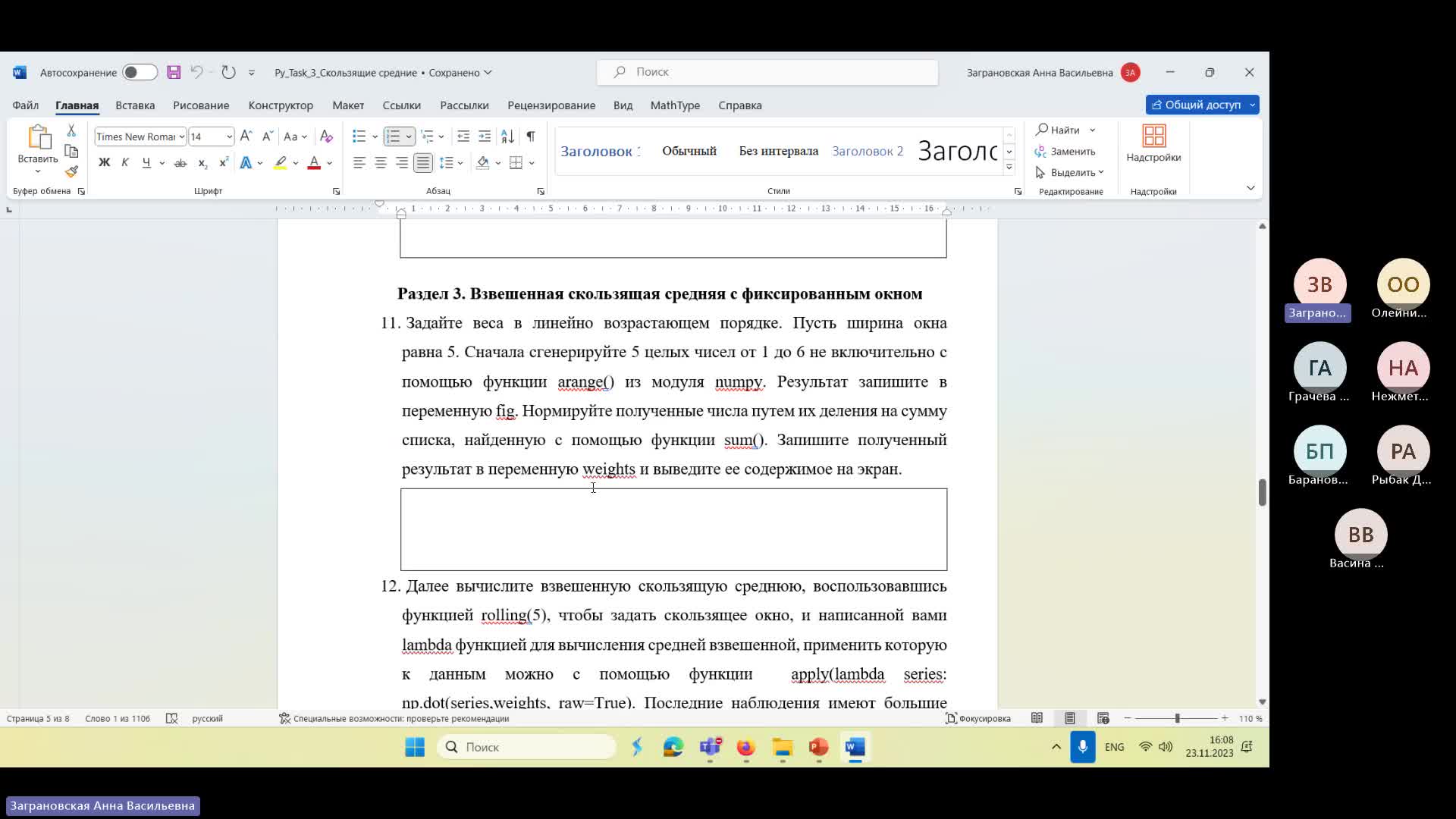
Task: Click the Заменить button
Action: [x=1065, y=151]
